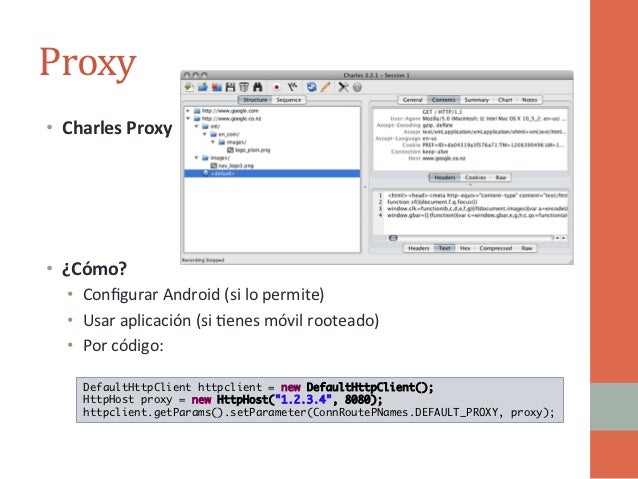This screenshot has height=479, width=638.
Task: Select the intl/ folder label
Action: pos(215,127)
